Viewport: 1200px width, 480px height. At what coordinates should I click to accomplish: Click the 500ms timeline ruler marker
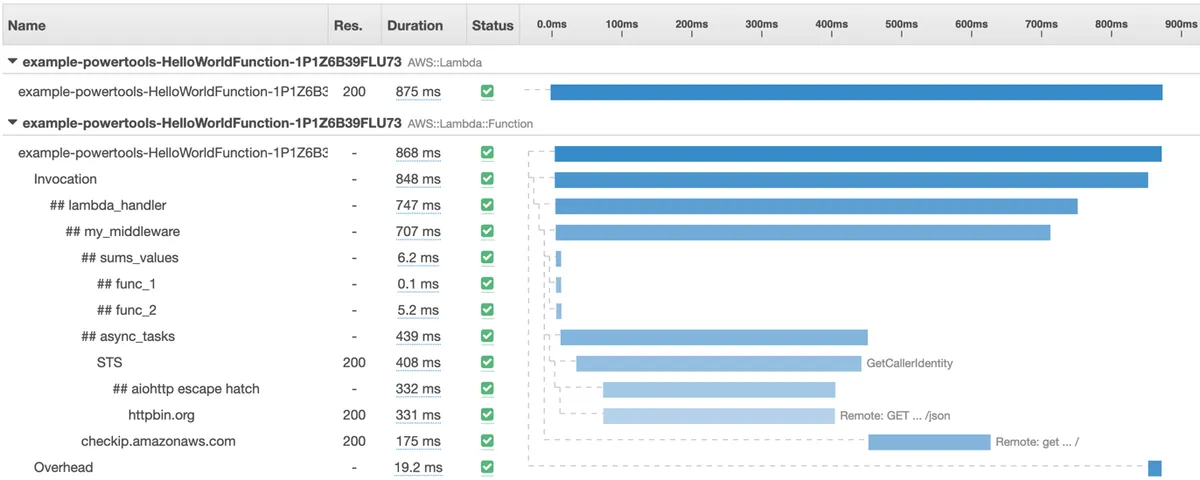(901, 24)
